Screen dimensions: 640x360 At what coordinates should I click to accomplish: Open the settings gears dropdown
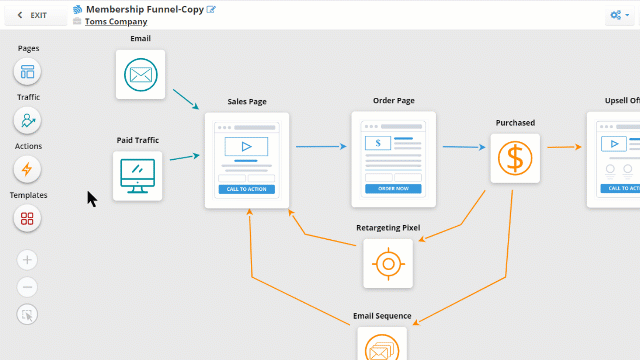tap(620, 15)
